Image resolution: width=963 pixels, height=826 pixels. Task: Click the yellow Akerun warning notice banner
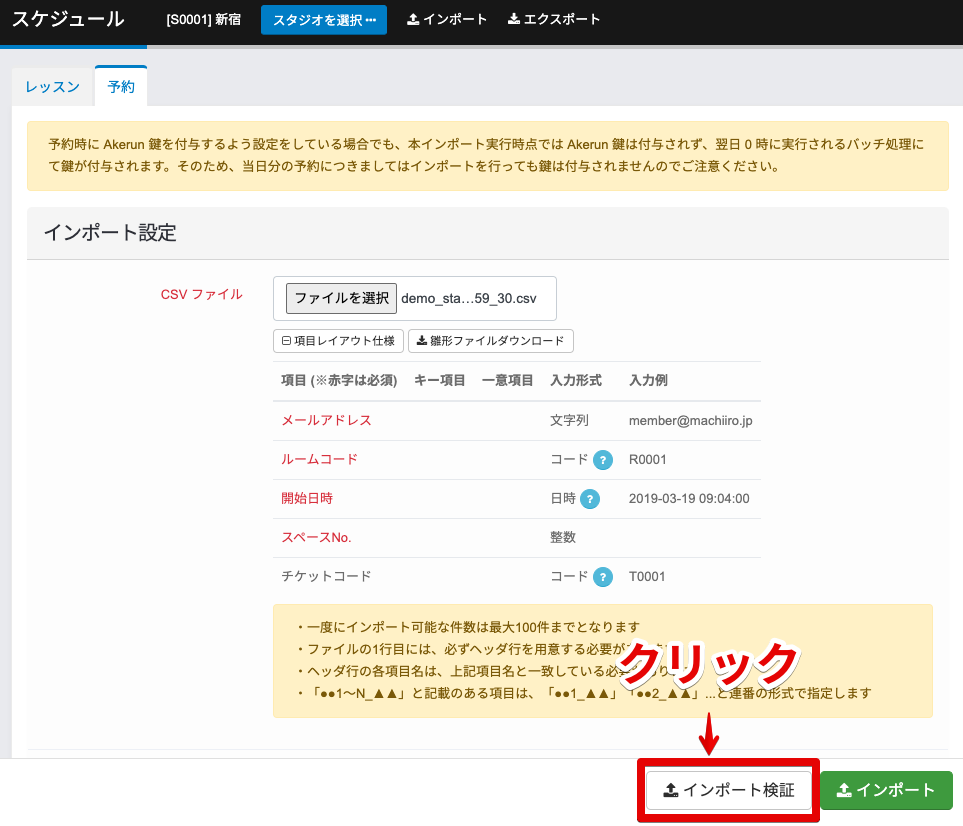(481, 156)
